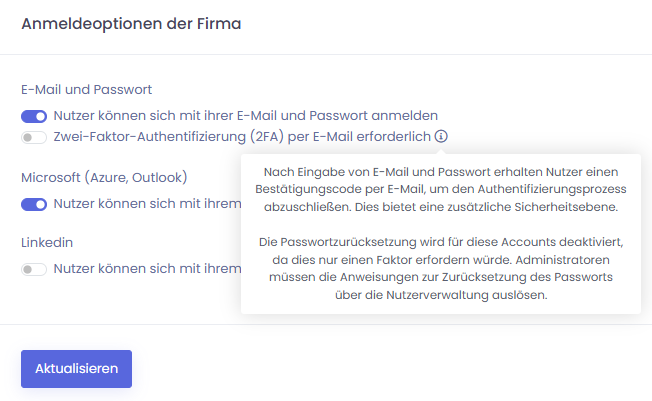This screenshot has height=401, width=652.
Task: Click the tooltip paragraph about Passwortzurücksetzung
Action: (x=440, y=269)
